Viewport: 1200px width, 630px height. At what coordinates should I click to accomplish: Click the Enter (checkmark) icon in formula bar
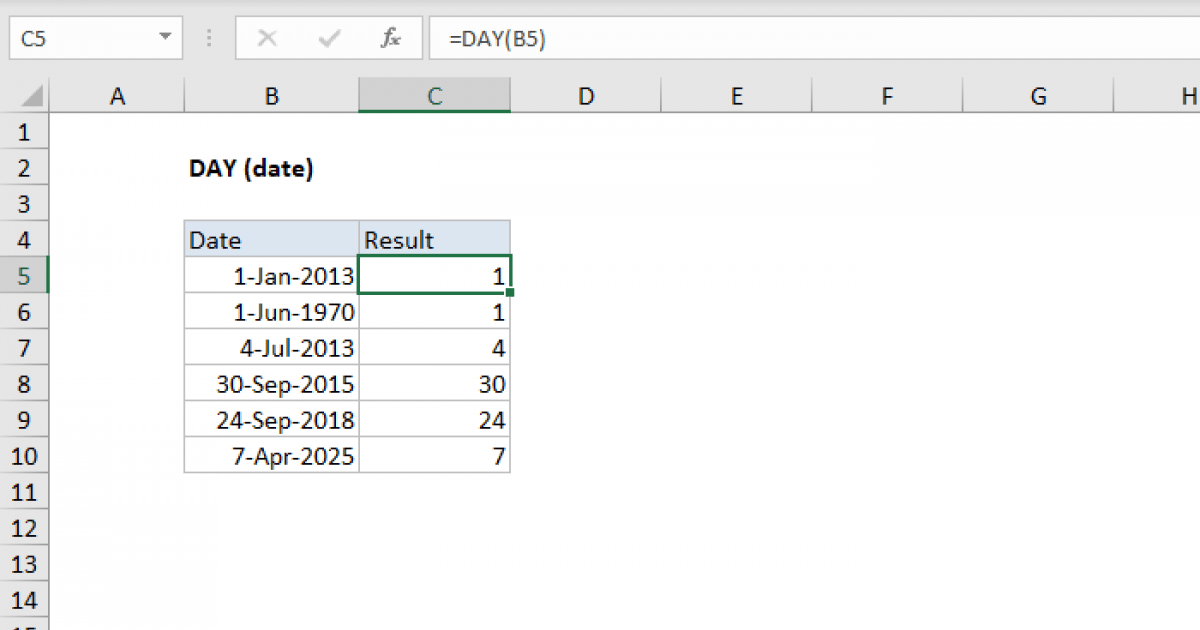tap(327, 38)
